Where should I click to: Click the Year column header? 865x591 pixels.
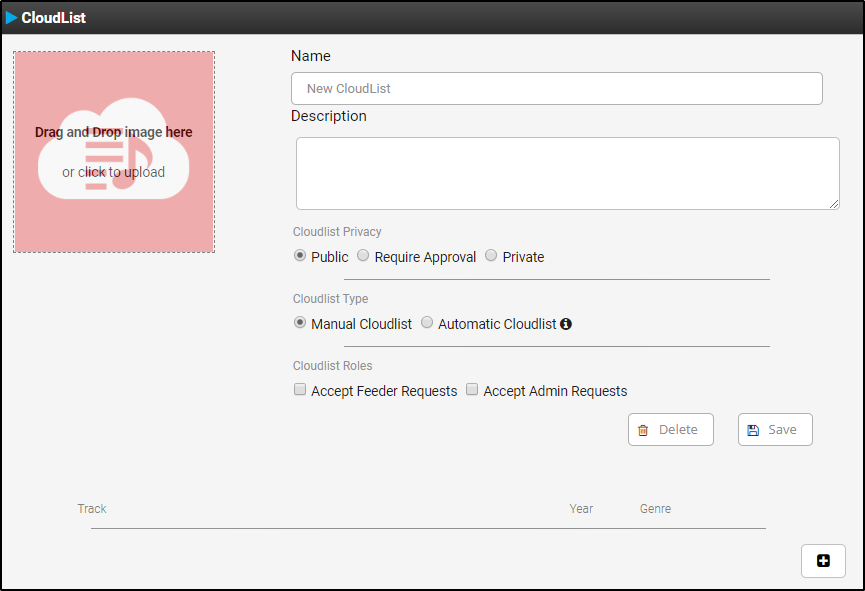coord(581,509)
